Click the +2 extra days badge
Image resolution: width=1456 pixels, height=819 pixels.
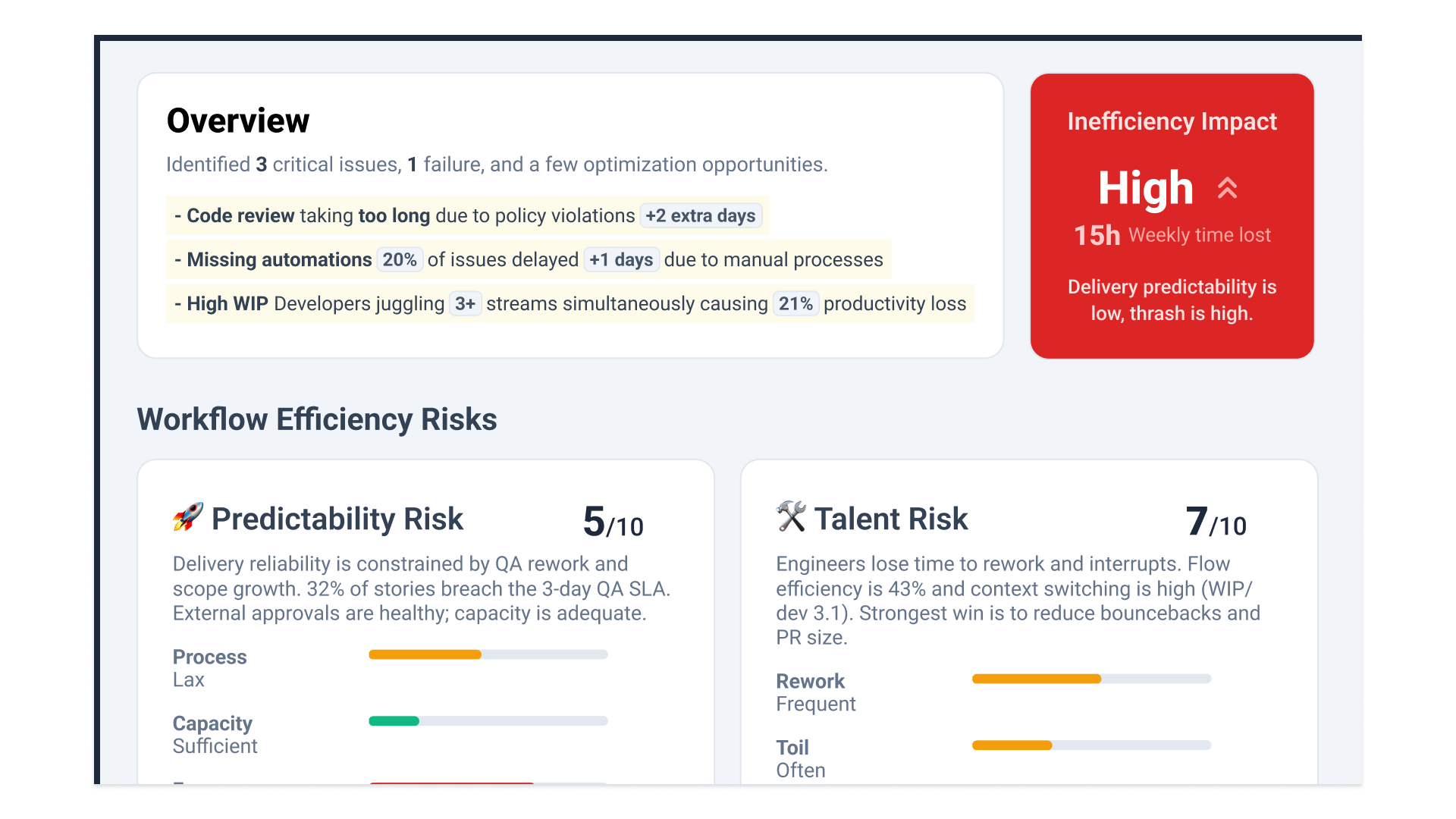click(700, 216)
